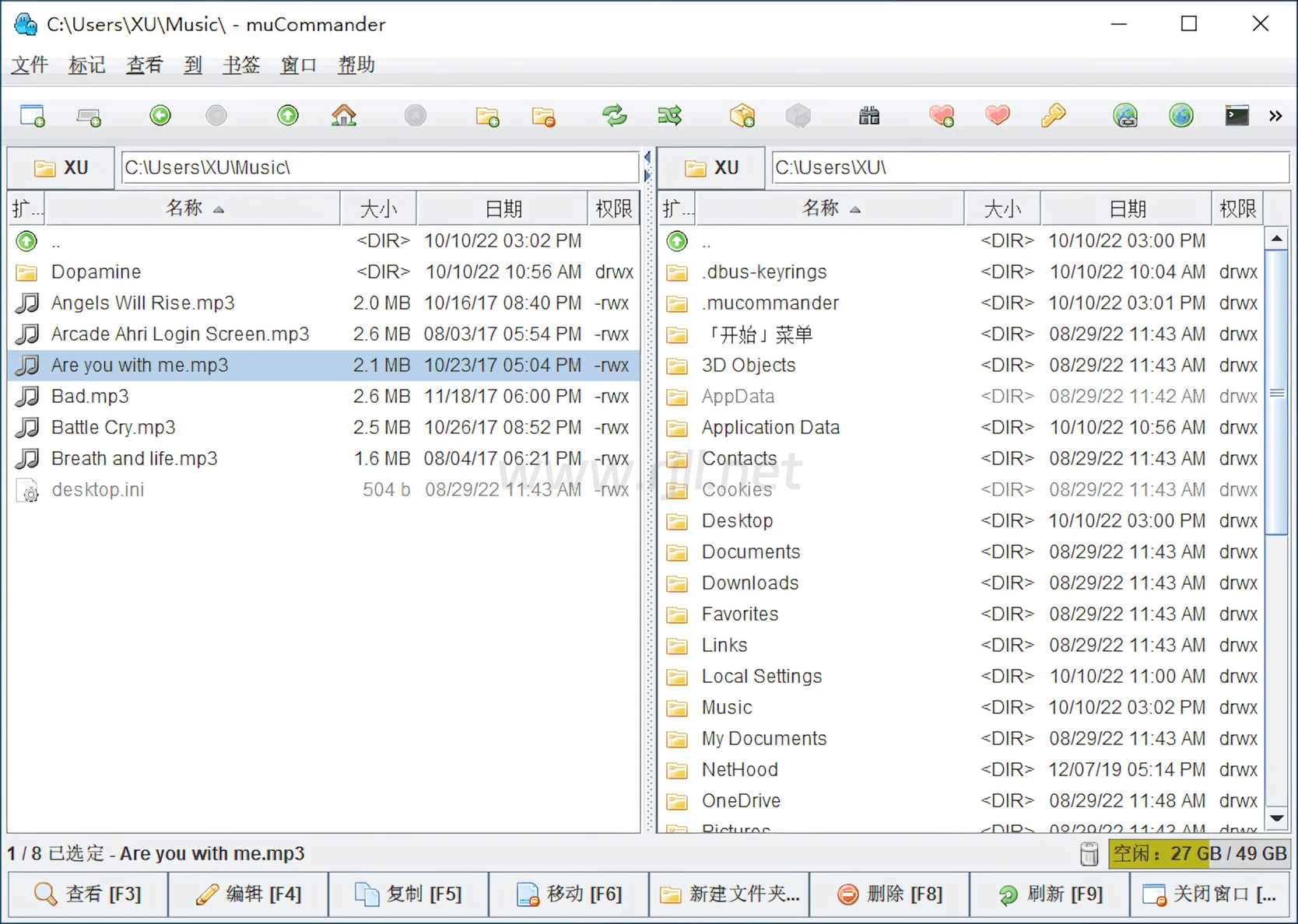This screenshot has height=924, width=1298.
Task: Open the terminal command icon
Action: pyautogui.click(x=1237, y=116)
